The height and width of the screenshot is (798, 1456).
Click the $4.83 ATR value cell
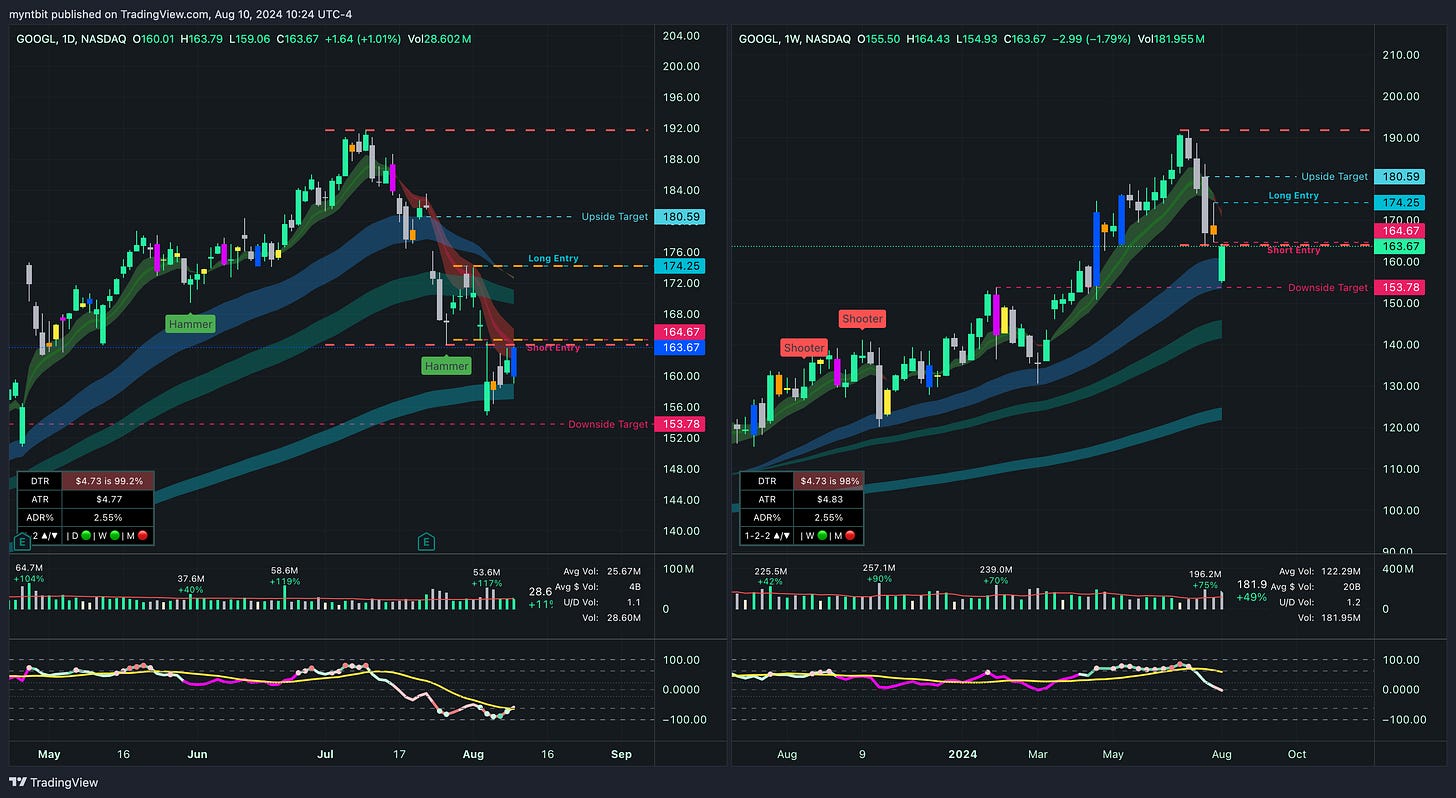(x=829, y=499)
